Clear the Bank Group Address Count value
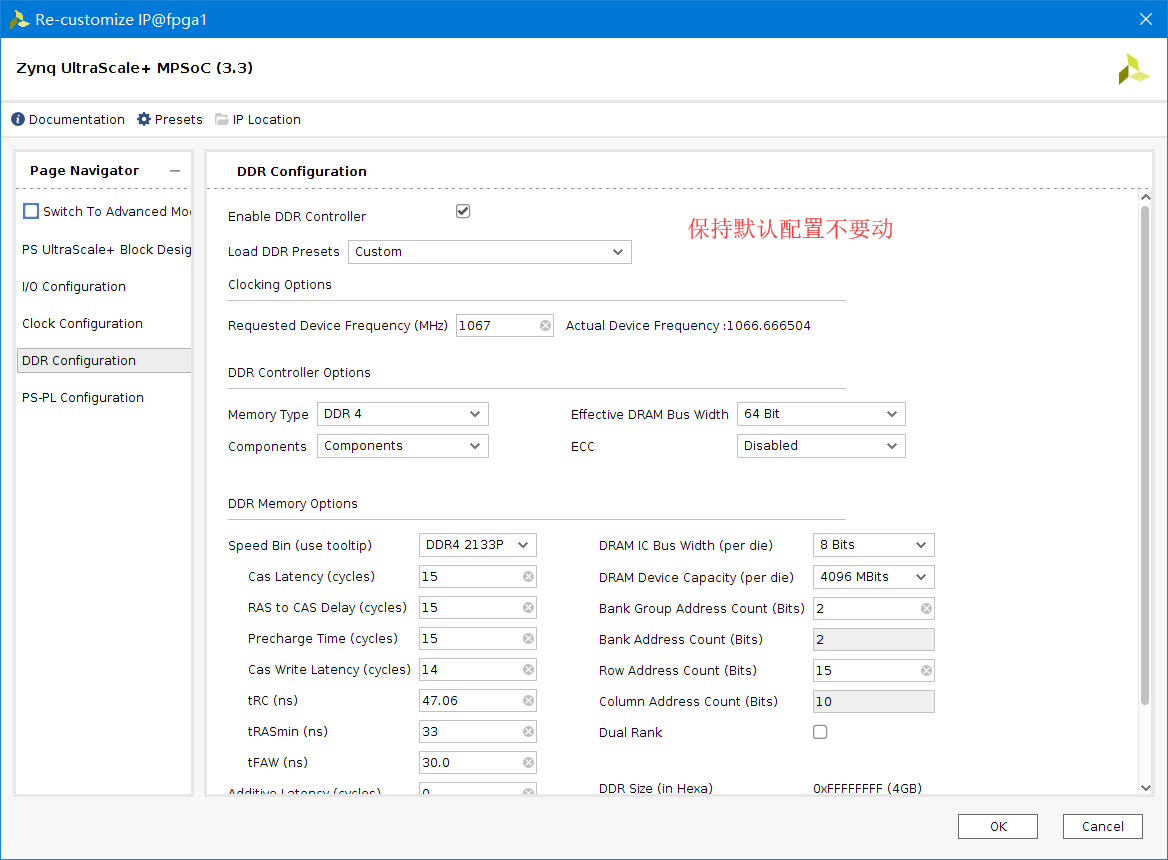 click(926, 608)
